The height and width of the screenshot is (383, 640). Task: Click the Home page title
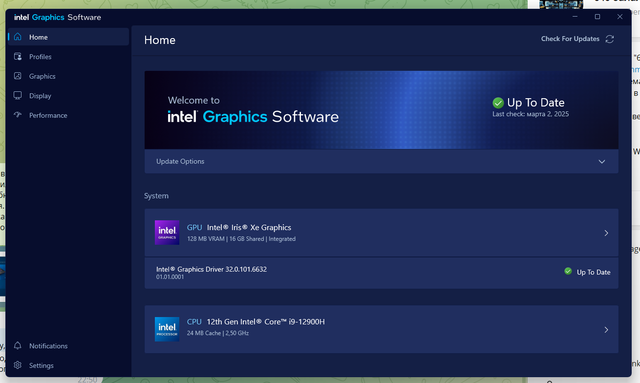pyautogui.click(x=160, y=40)
